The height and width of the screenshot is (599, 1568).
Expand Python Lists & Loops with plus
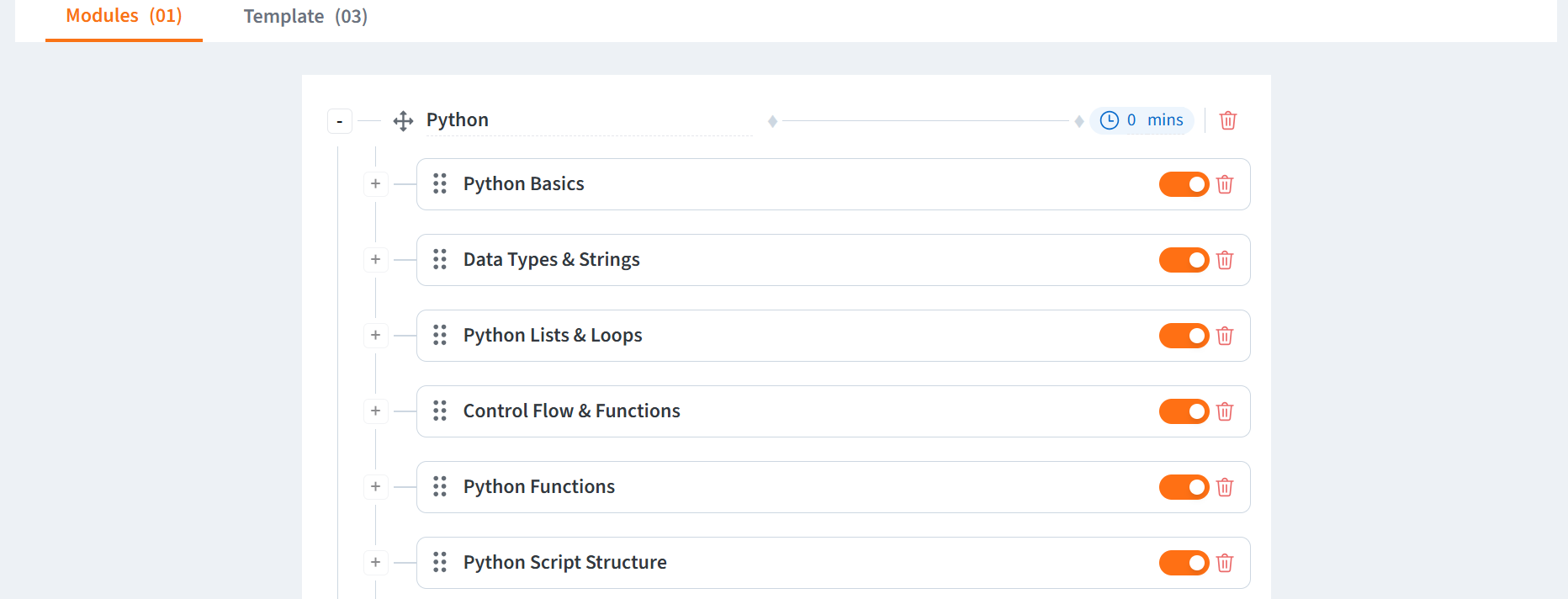tap(376, 335)
